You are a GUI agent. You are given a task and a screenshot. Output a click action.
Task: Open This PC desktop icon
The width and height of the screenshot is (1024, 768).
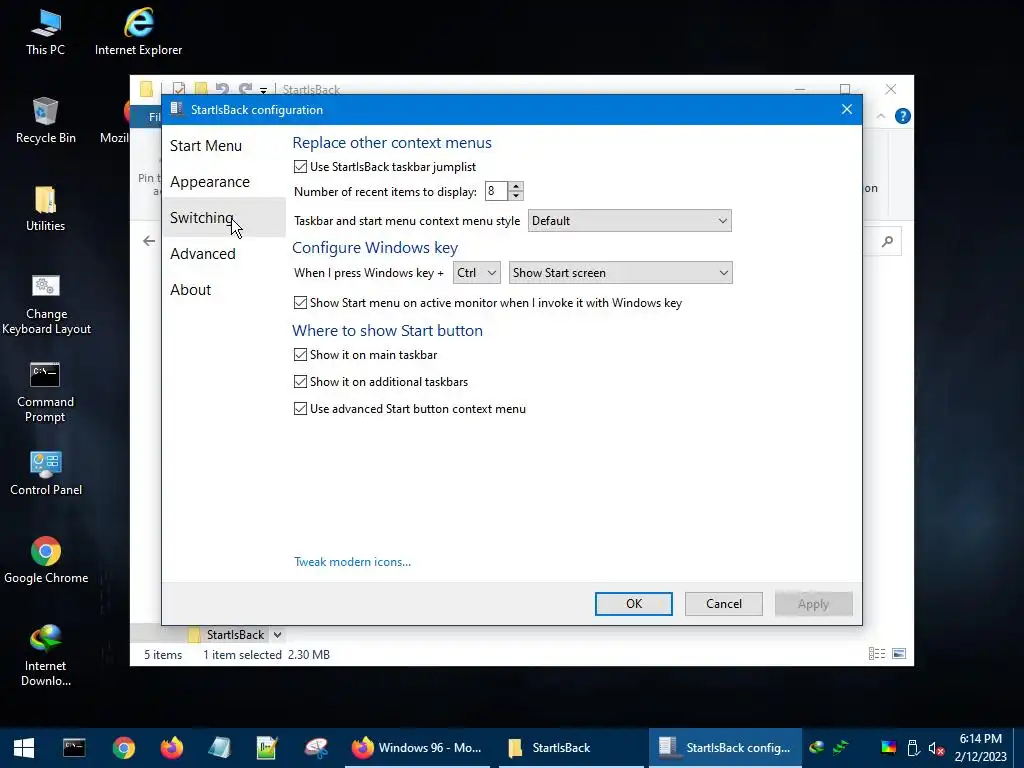tap(46, 31)
